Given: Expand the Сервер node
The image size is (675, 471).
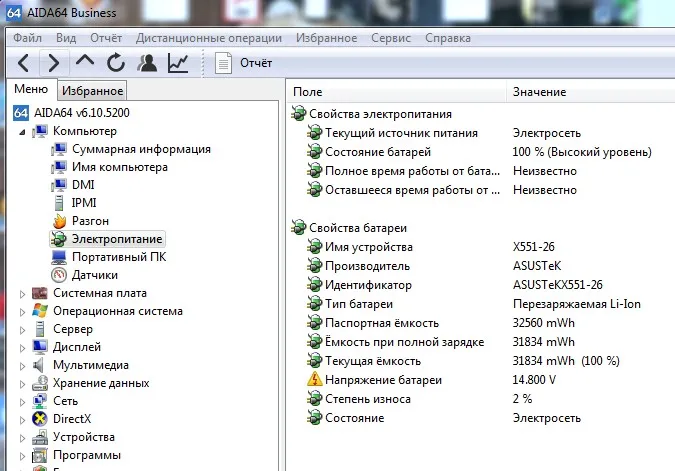Looking at the screenshot, I should (22, 330).
